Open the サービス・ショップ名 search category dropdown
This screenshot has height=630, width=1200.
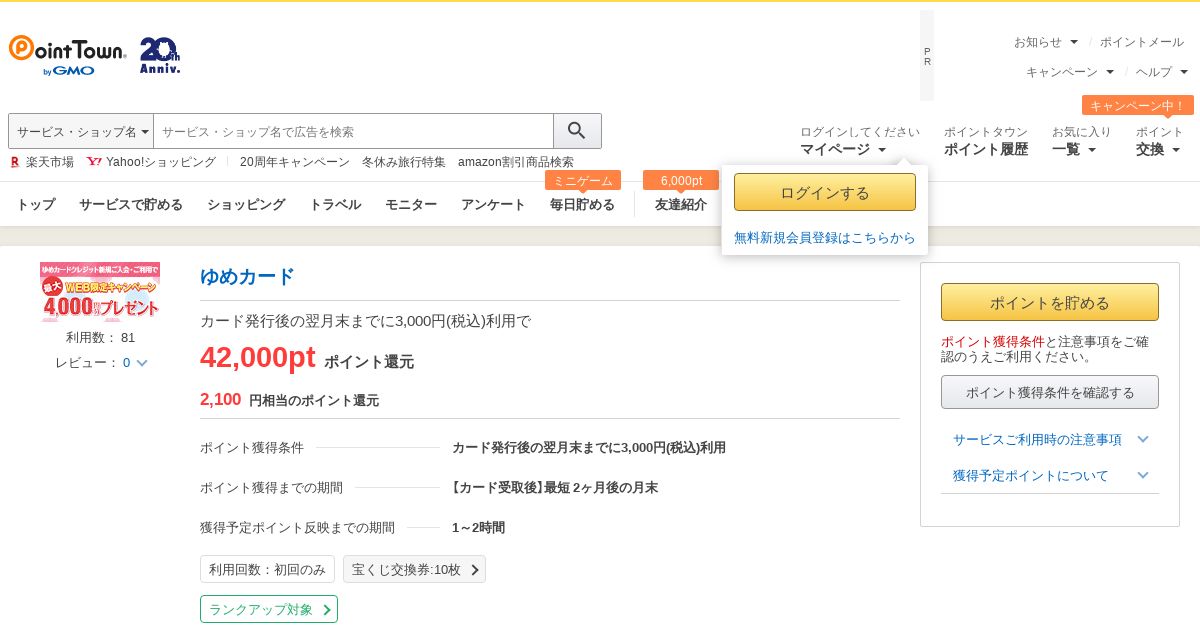81,131
